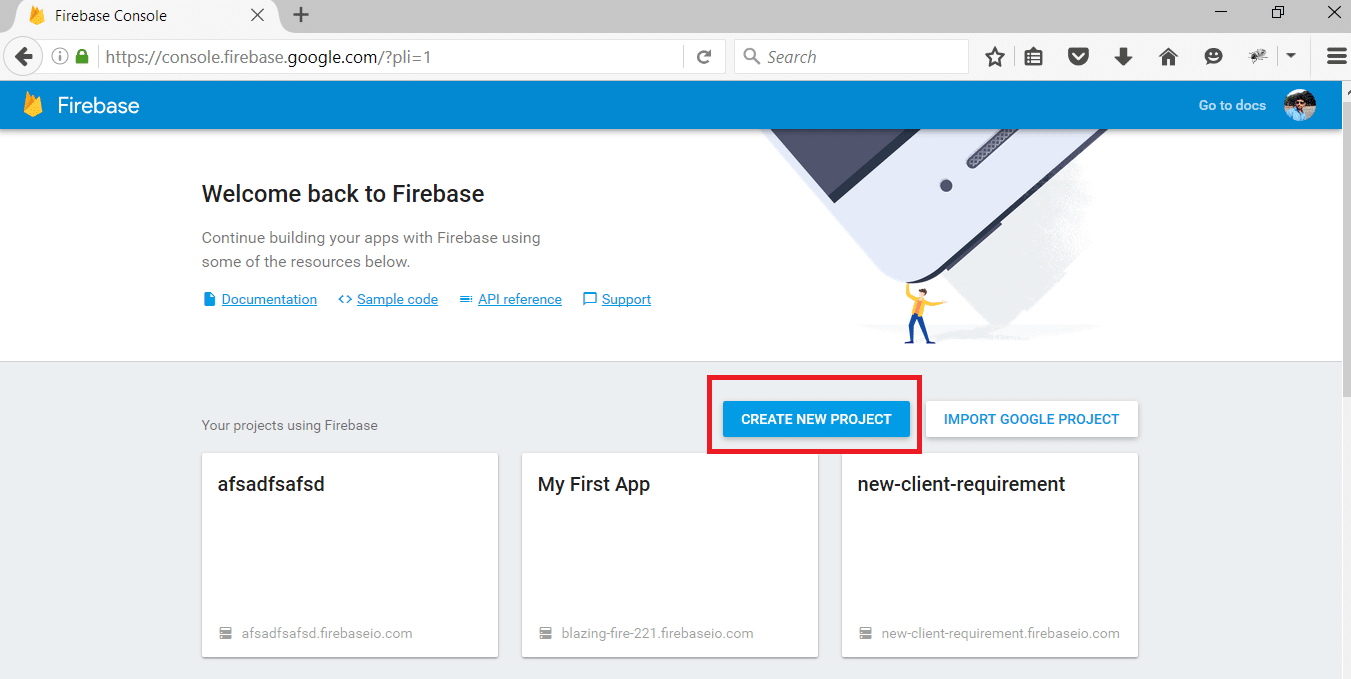
Task: Click the Import Google Project button
Action: point(1031,419)
